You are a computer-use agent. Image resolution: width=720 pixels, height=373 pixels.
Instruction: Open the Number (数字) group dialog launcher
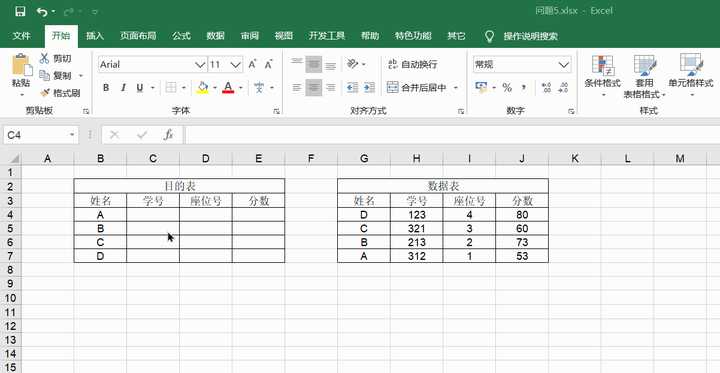571,111
